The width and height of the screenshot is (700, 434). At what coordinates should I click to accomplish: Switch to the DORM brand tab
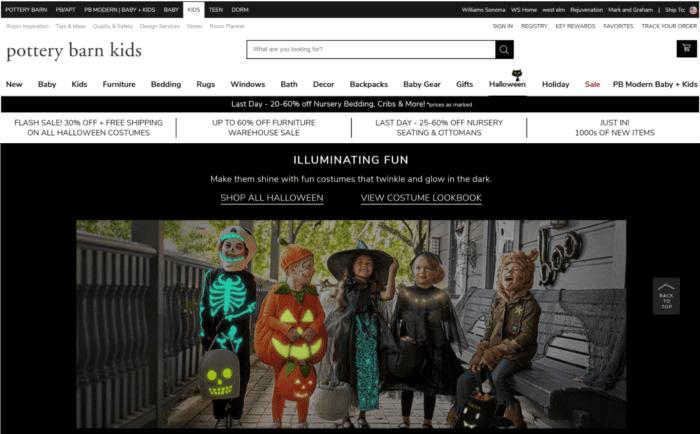240,10
